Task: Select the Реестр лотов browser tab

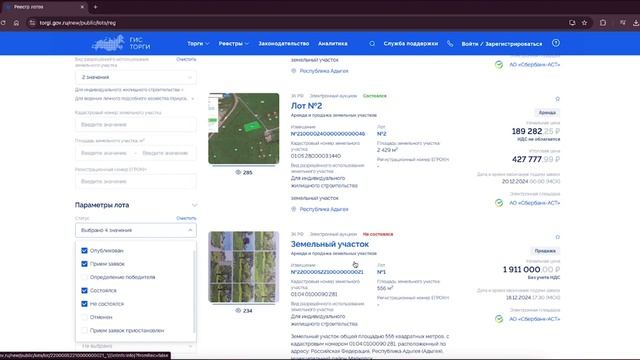Action: click(x=45, y=7)
